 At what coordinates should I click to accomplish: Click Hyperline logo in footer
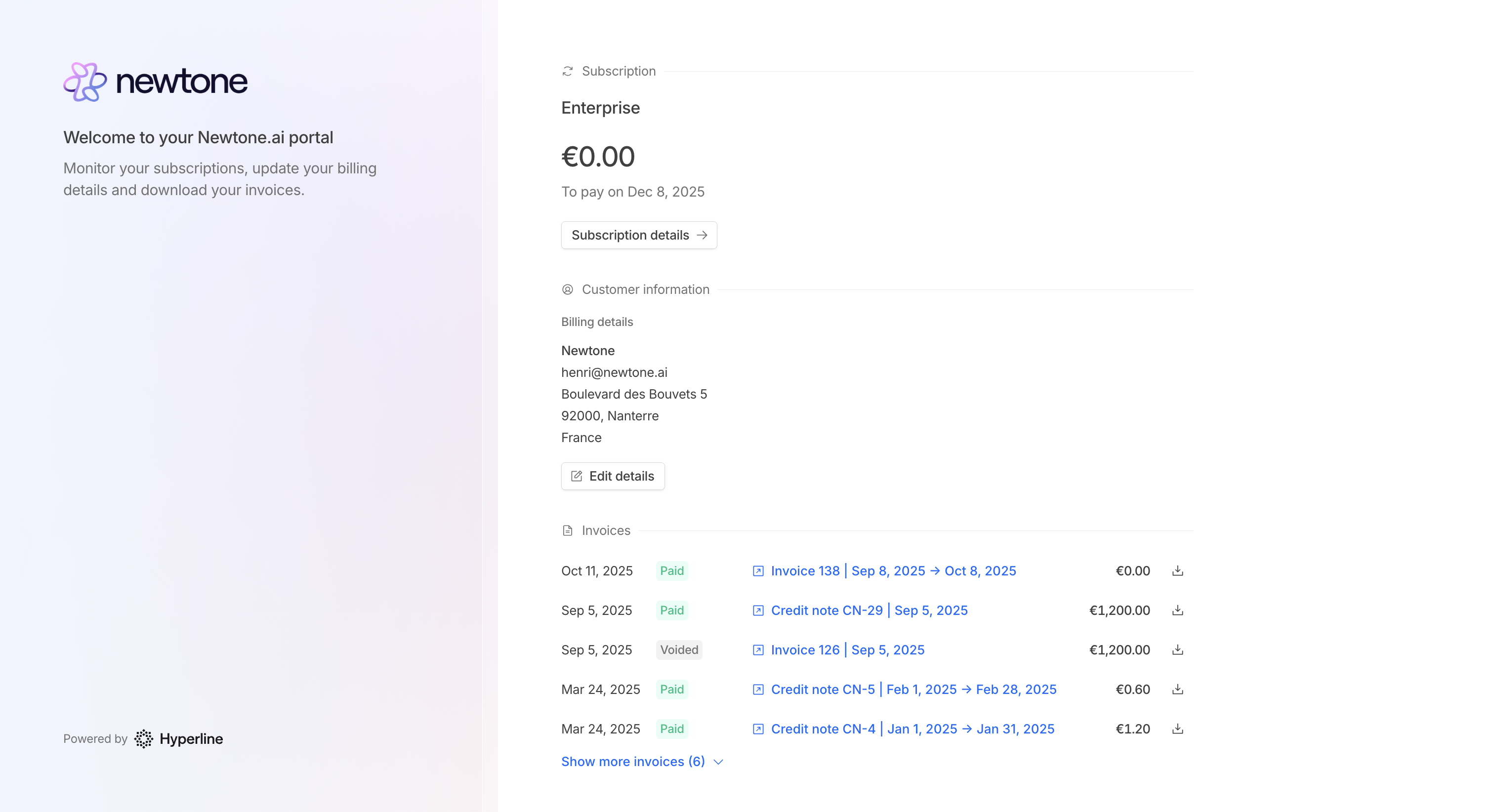(179, 738)
